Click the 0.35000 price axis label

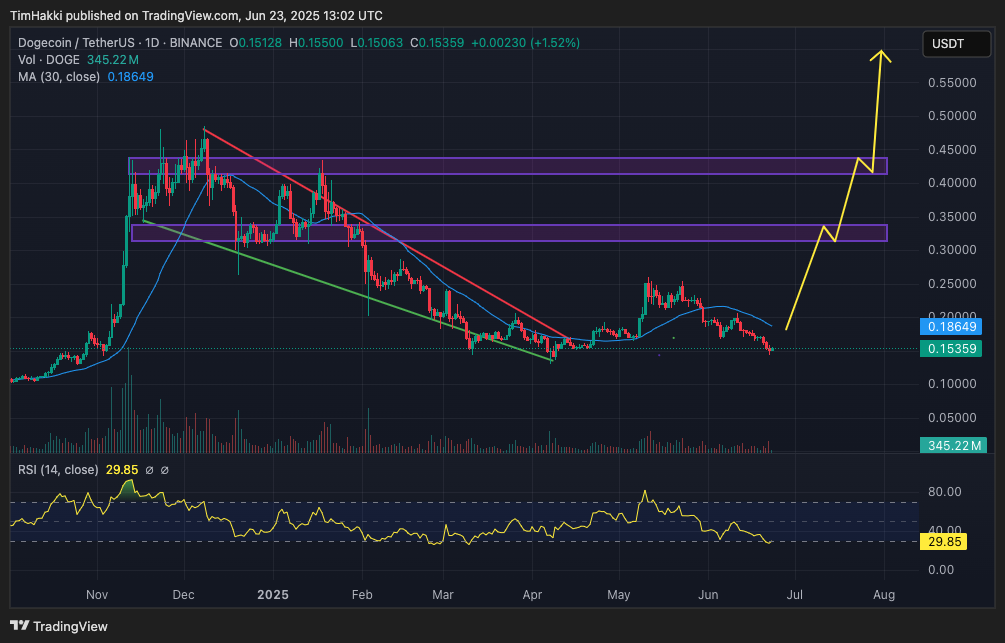[952, 217]
